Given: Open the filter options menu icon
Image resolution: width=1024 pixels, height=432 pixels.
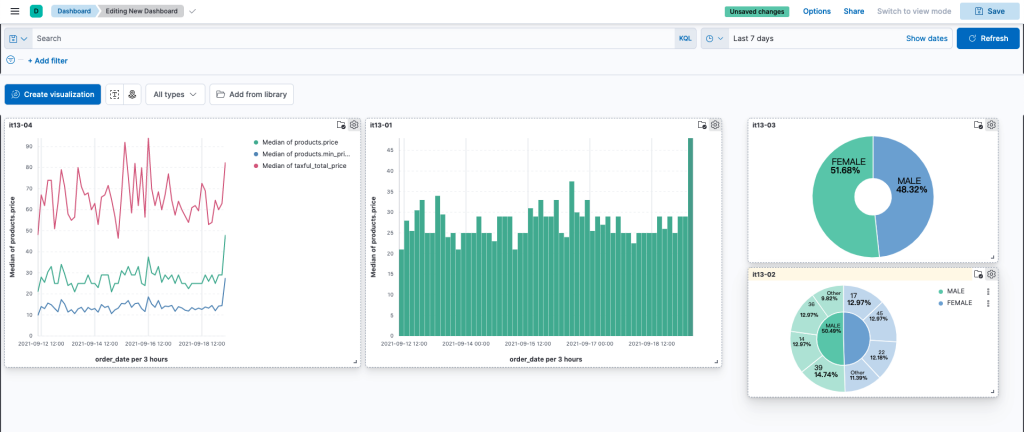Looking at the screenshot, I should click(x=10, y=60).
